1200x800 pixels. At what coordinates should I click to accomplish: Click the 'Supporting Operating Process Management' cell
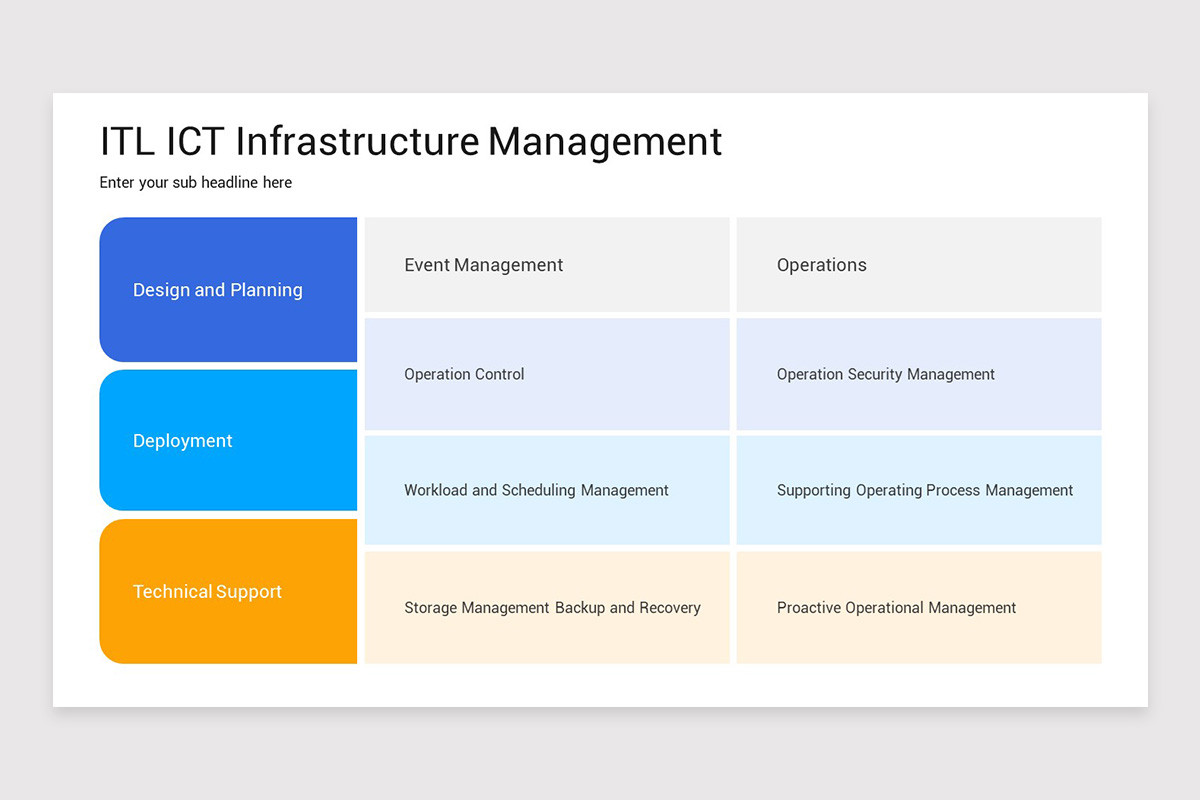coord(918,490)
